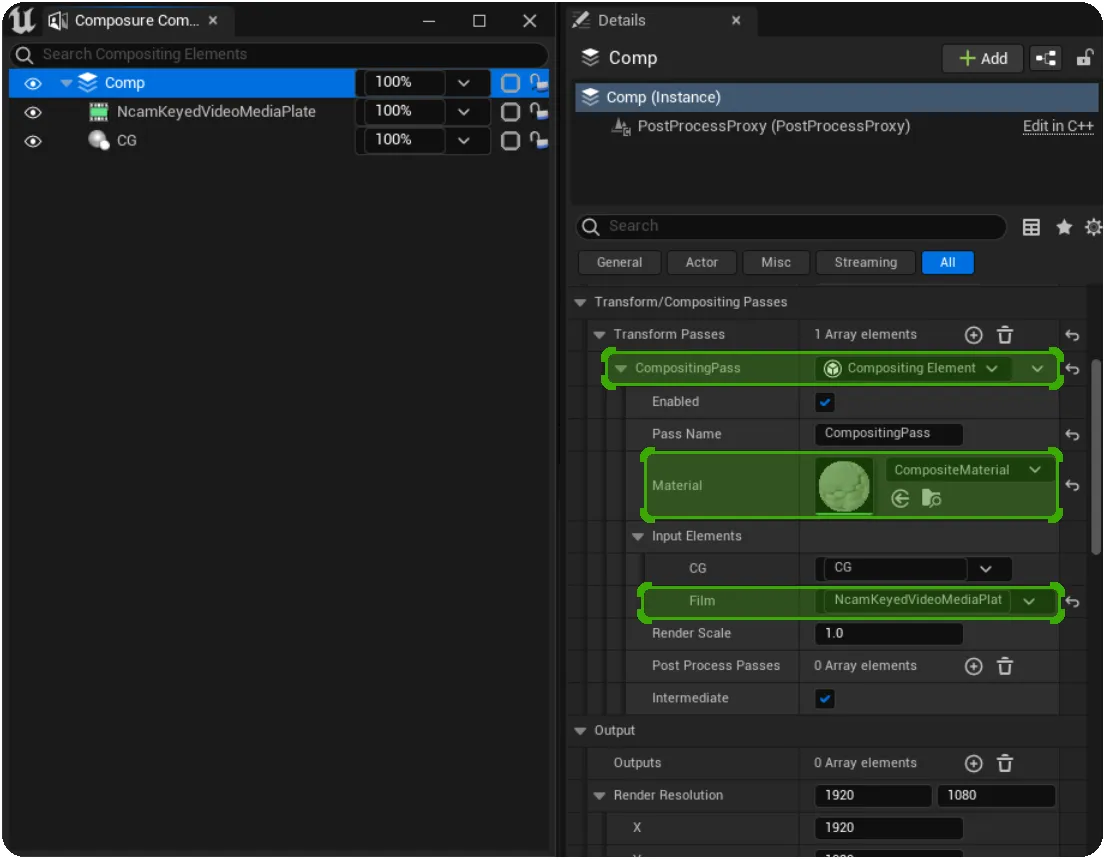Empty the Post Process Passes array with the trash icon
This screenshot has width=1105, height=859.
1005,666
